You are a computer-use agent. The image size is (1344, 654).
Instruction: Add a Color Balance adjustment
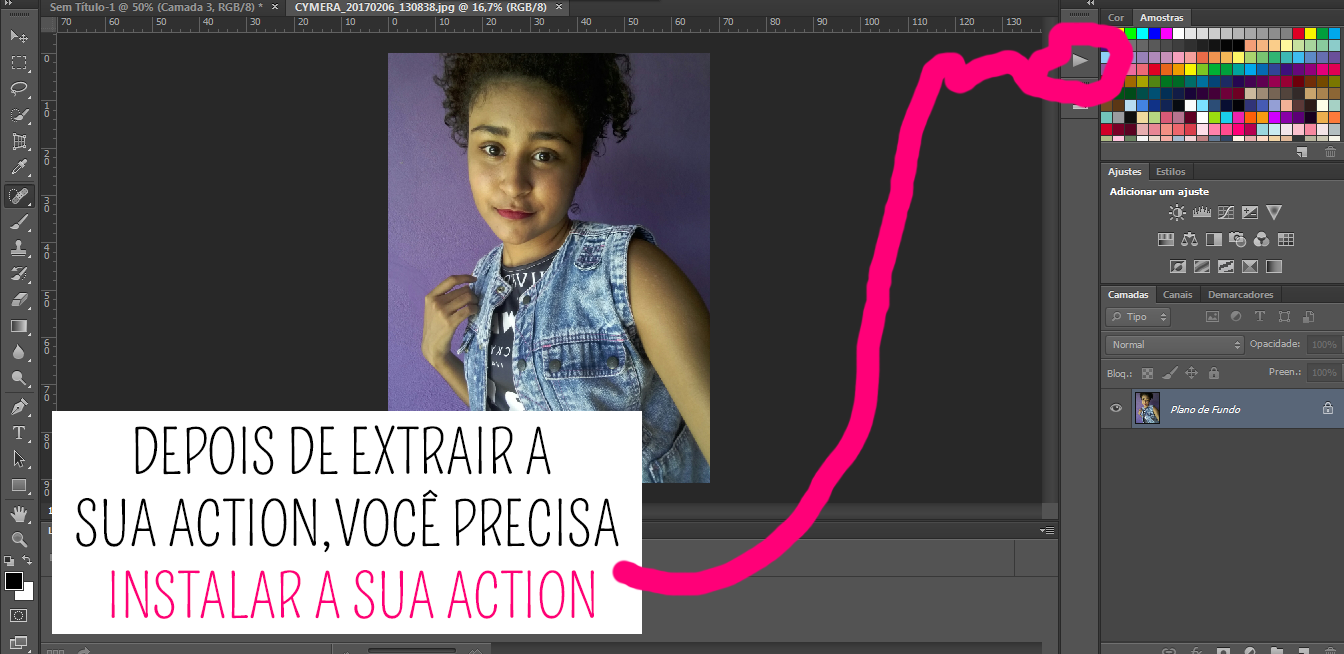click(1189, 239)
